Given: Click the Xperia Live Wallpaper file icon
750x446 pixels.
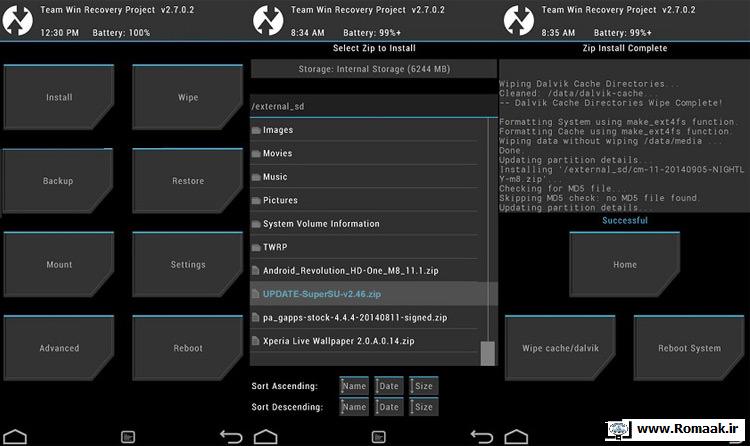Looking at the screenshot, I should click(x=256, y=341).
